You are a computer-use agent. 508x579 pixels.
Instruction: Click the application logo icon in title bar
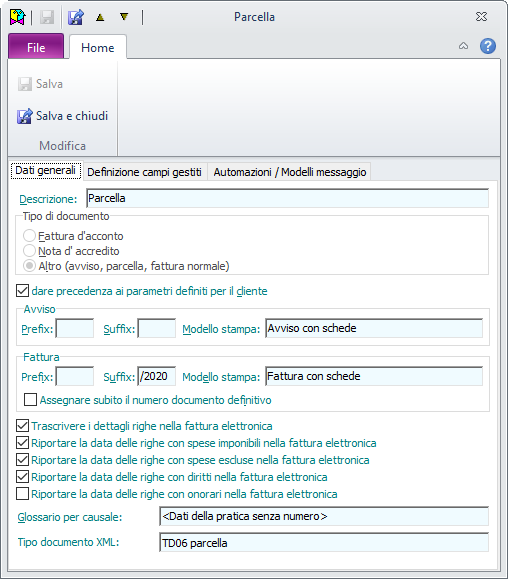click(17, 17)
